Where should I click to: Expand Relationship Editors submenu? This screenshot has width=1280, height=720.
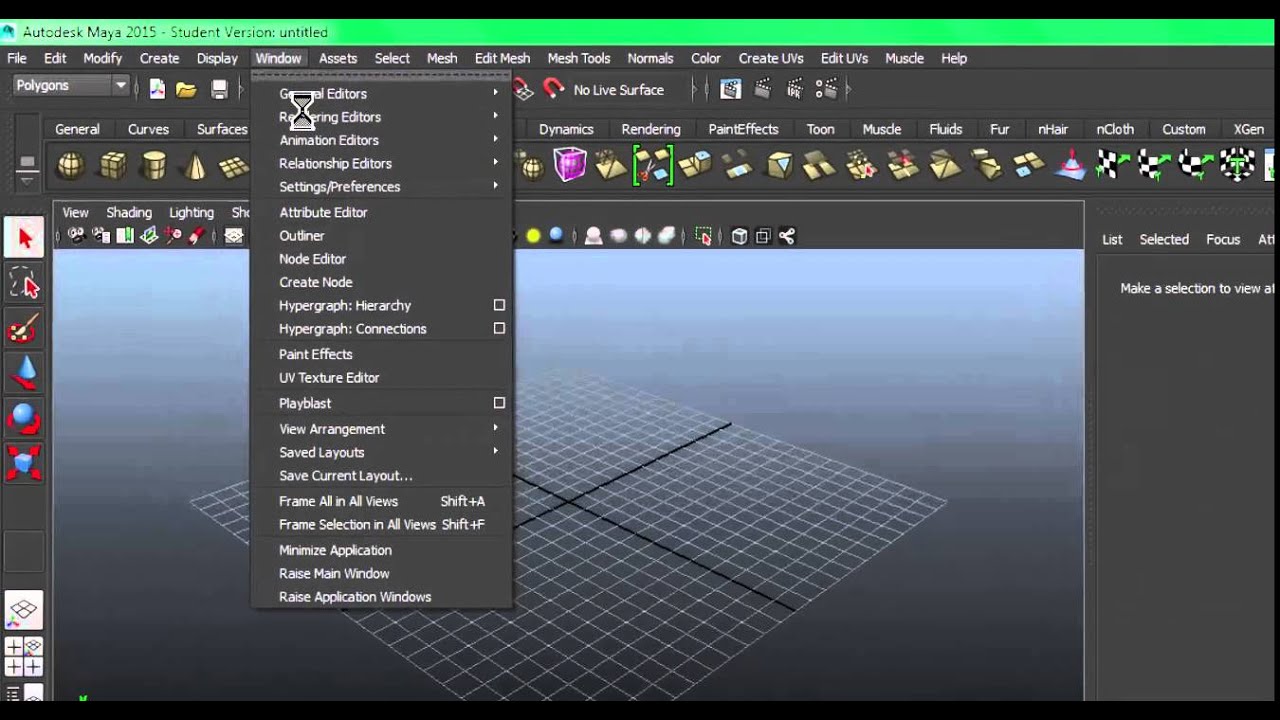tap(381, 163)
